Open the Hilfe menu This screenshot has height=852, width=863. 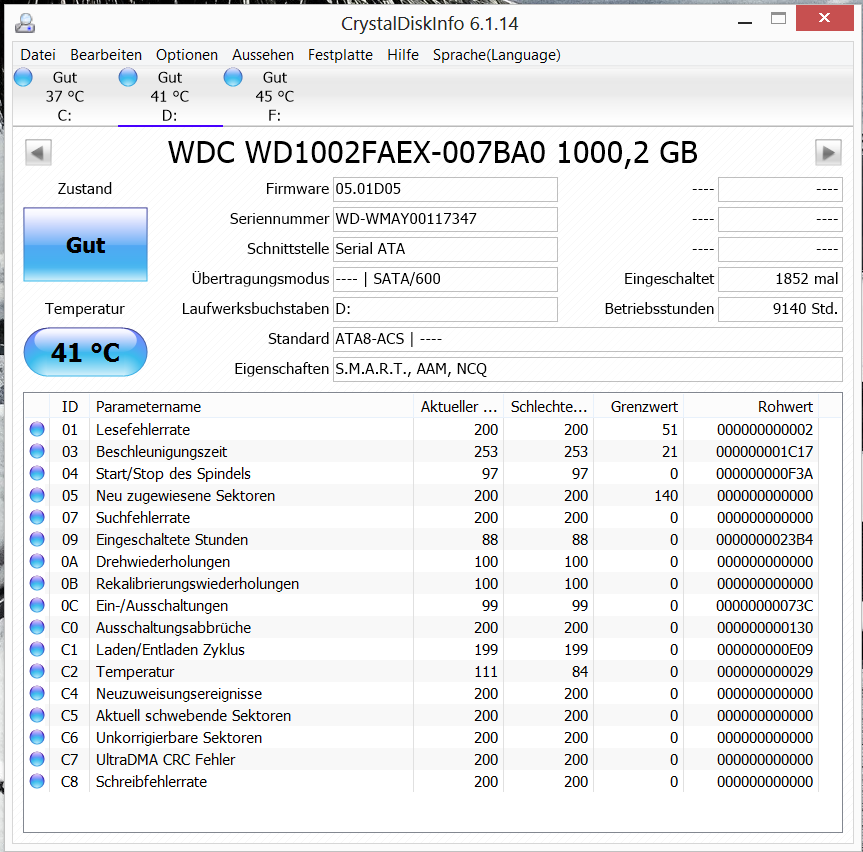[403, 55]
